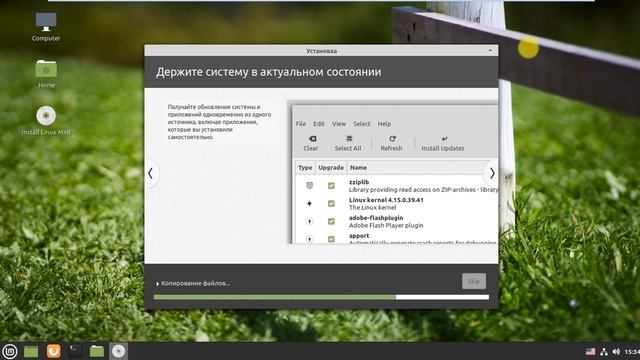The width and height of the screenshot is (640, 360).
Task: Go to the previous installer slide
Action: (x=151, y=173)
